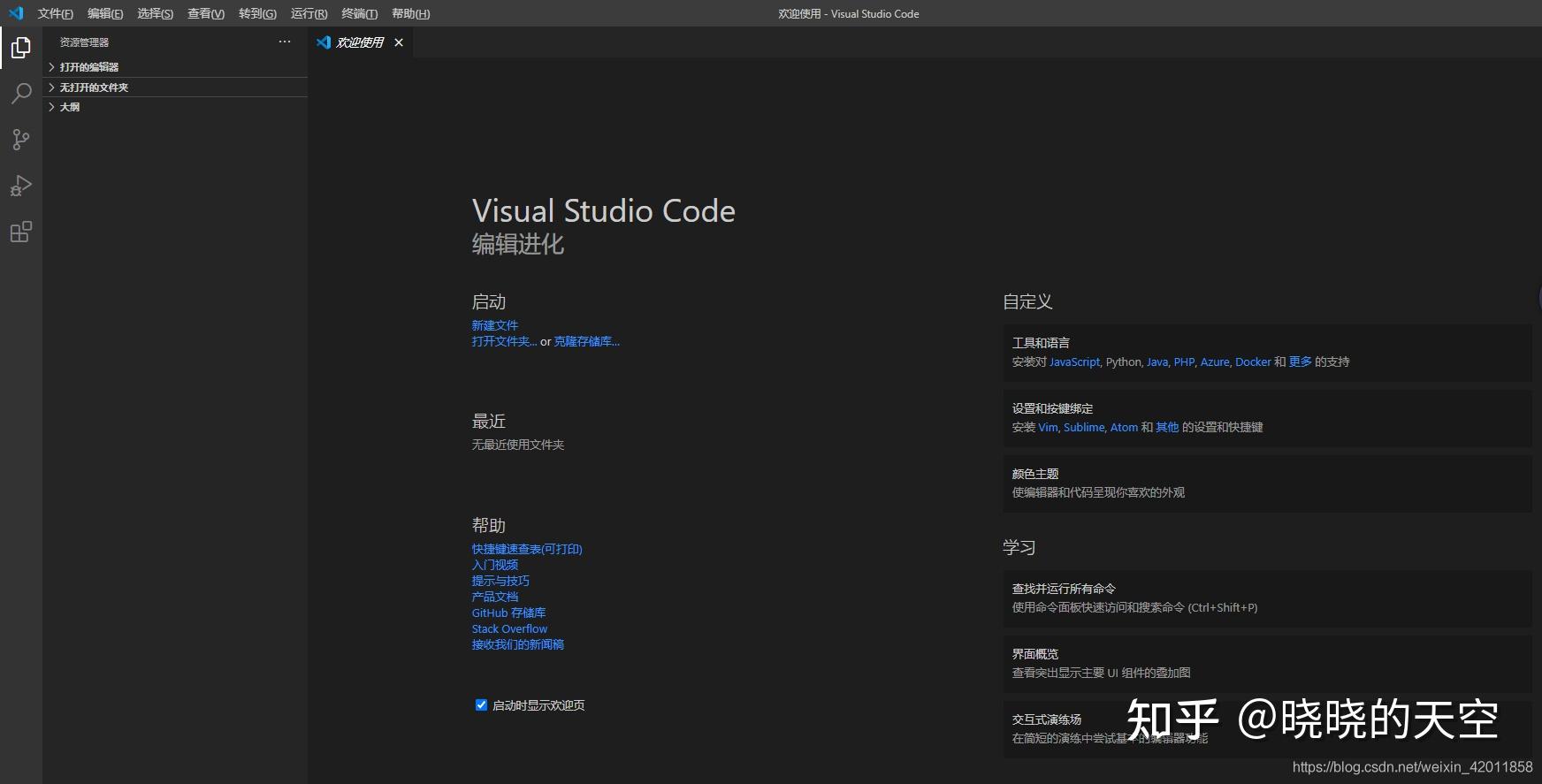Open the 文件(F) menu
This screenshot has width=1542, height=784.
point(55,13)
